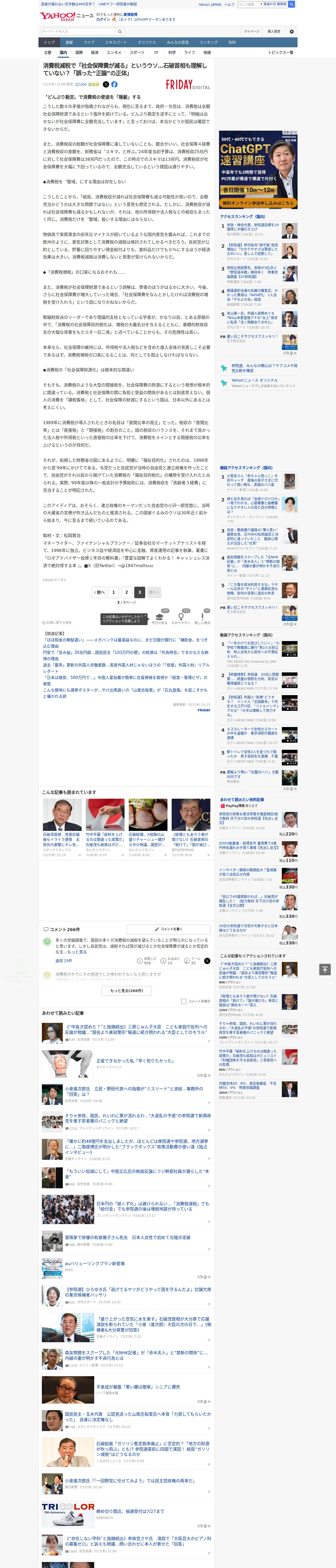
Task: Open the ランキング main tab
Action: [209, 43]
